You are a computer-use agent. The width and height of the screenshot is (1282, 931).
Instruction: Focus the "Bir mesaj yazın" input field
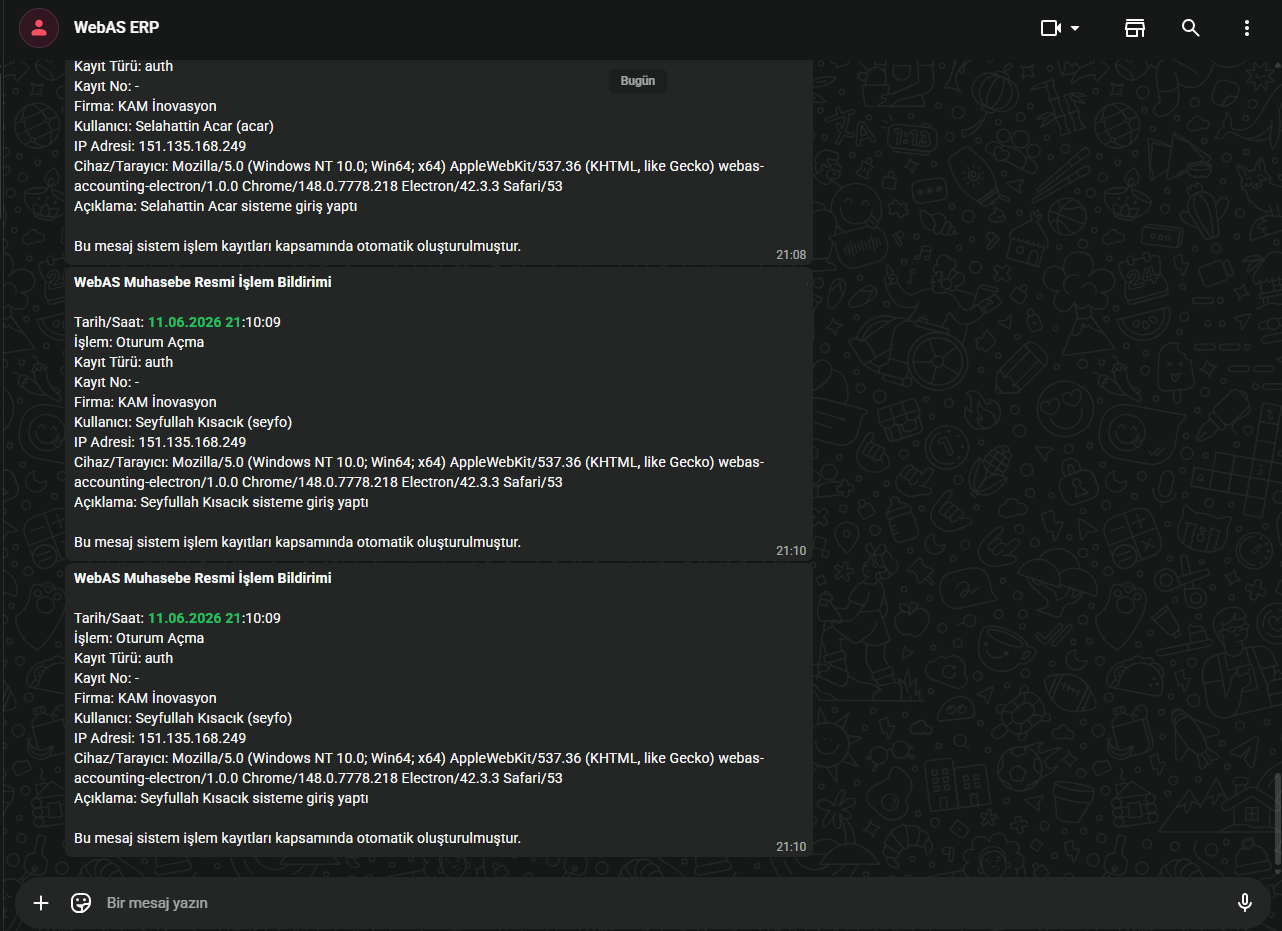[660, 903]
